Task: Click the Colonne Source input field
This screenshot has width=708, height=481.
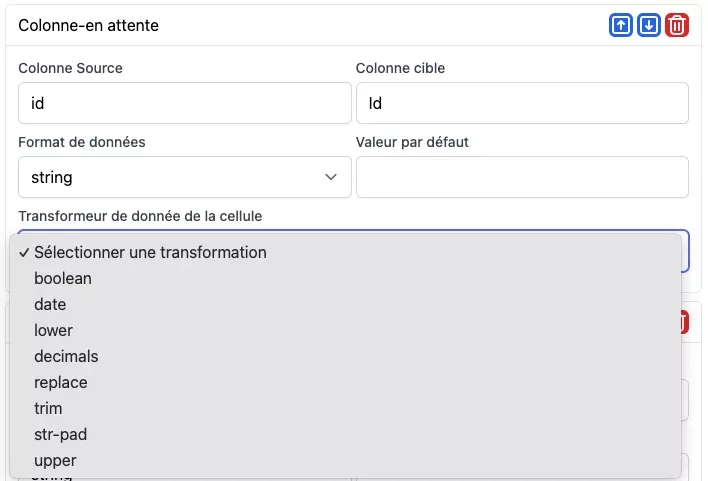Action: coord(184,103)
